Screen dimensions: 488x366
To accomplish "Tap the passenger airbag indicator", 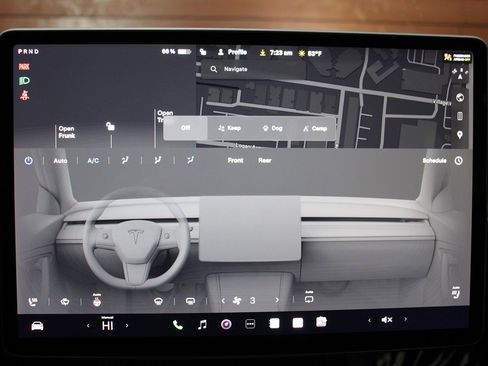I will (457, 57).
